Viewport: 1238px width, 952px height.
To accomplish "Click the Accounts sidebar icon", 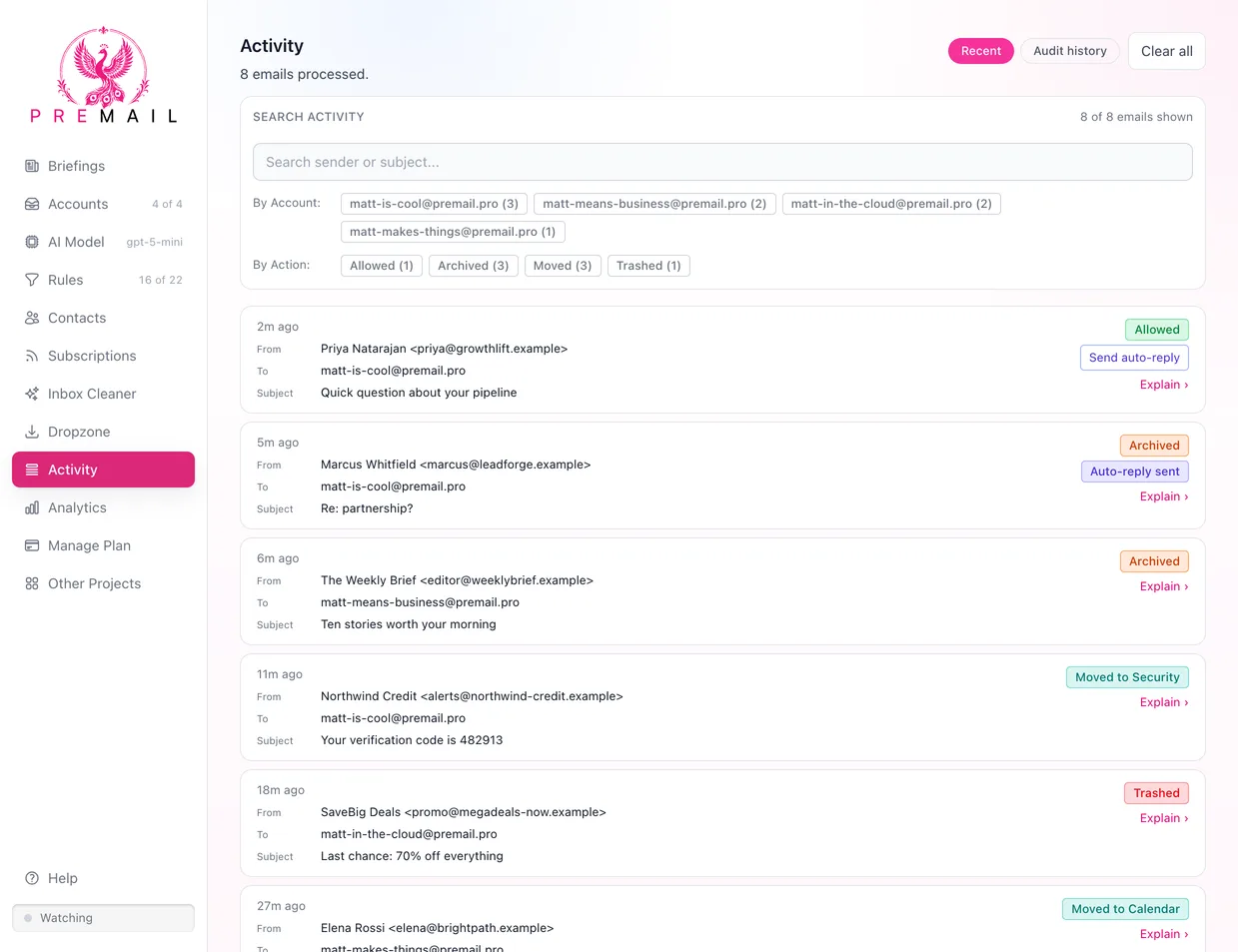I will (32, 204).
